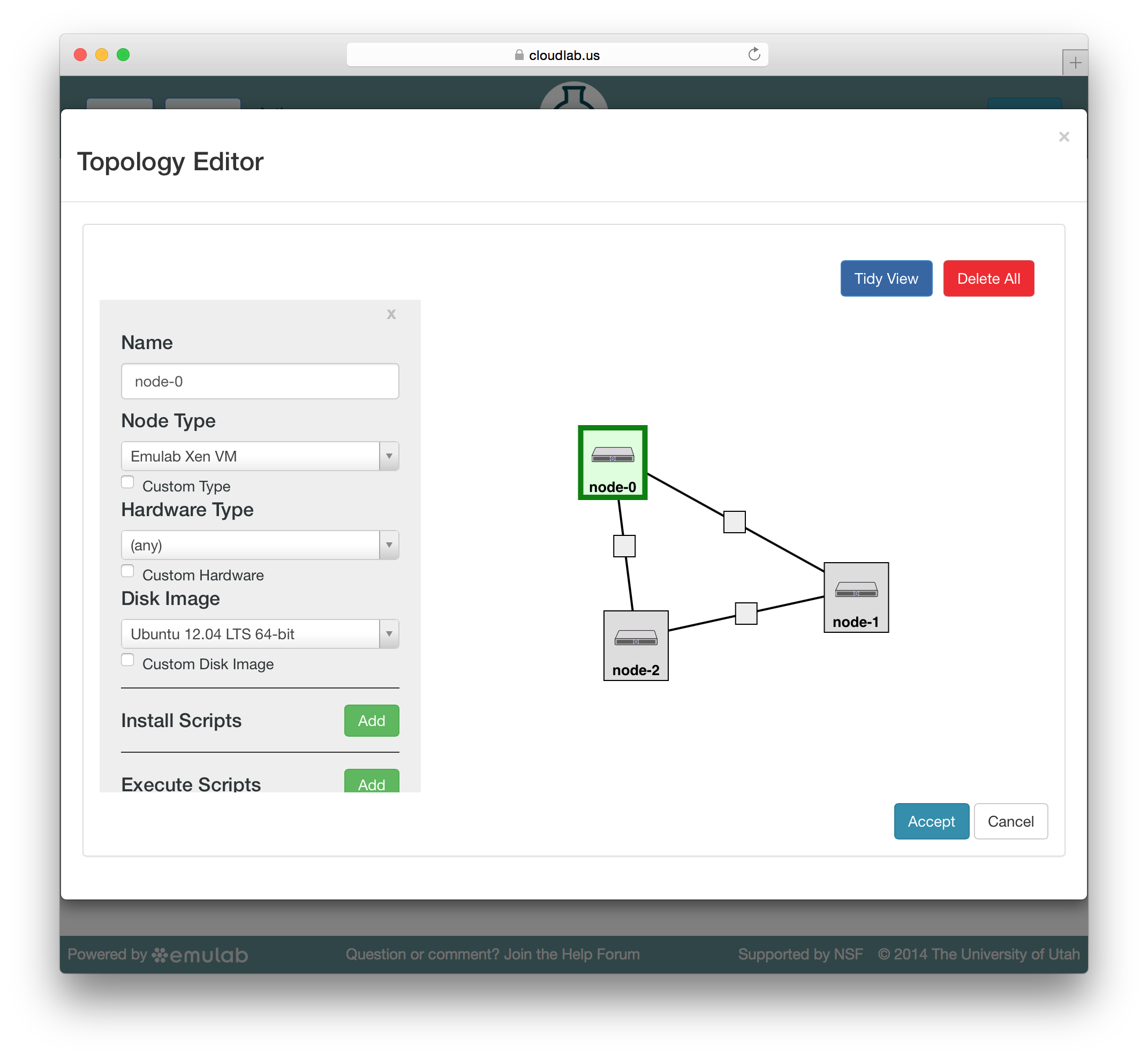1148x1059 pixels.
Task: Cancel the topology editor
Action: (x=1010, y=821)
